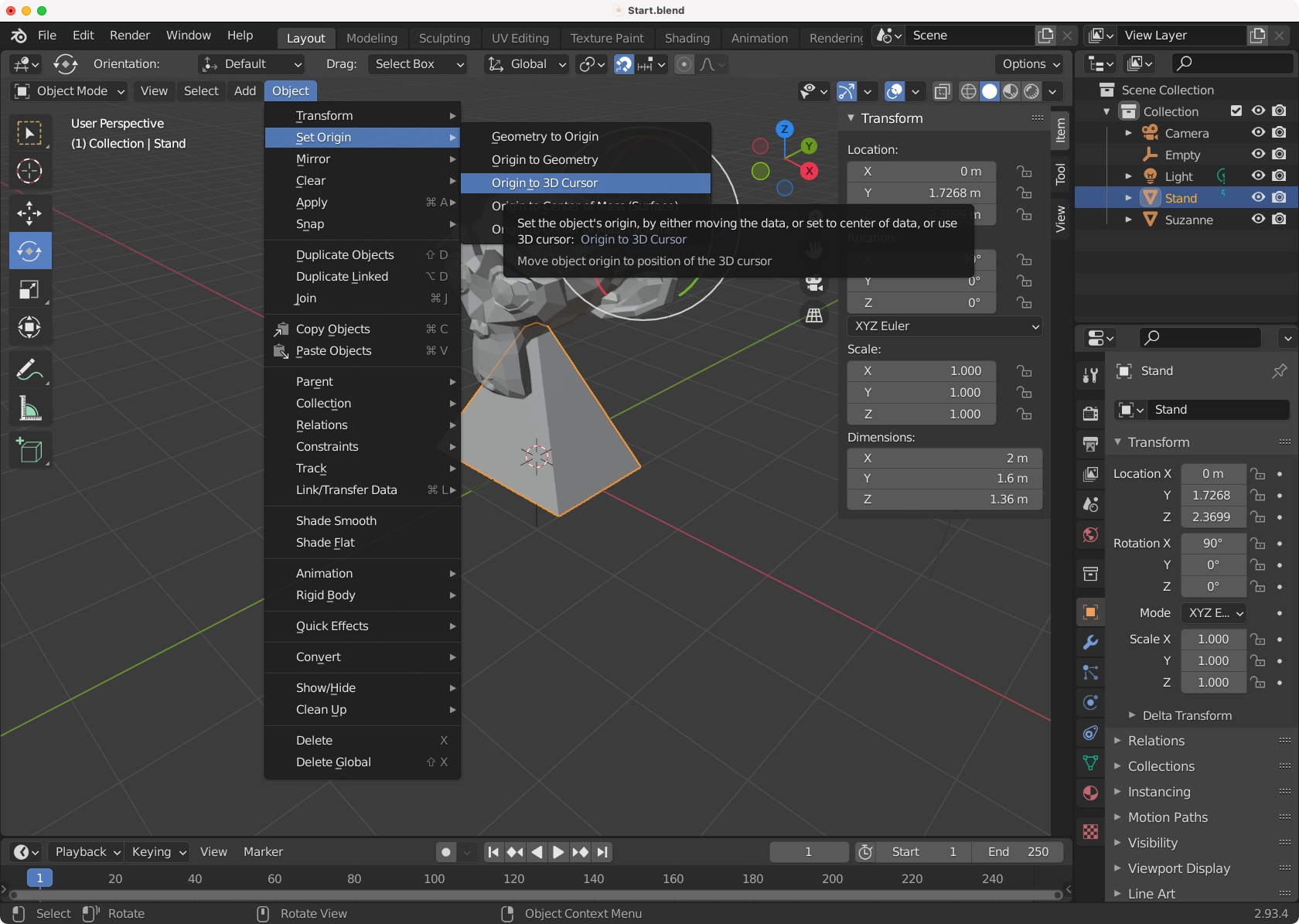
Task: Select the Annotate pencil tool
Action: pyautogui.click(x=29, y=370)
